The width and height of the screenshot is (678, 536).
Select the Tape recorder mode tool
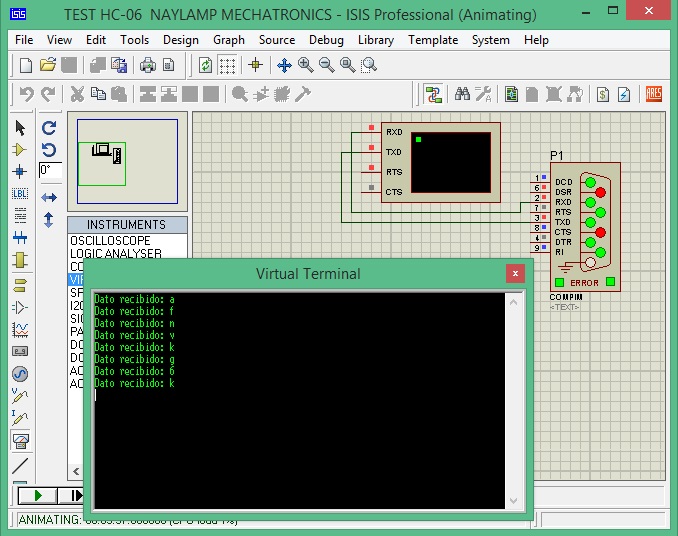(20, 351)
